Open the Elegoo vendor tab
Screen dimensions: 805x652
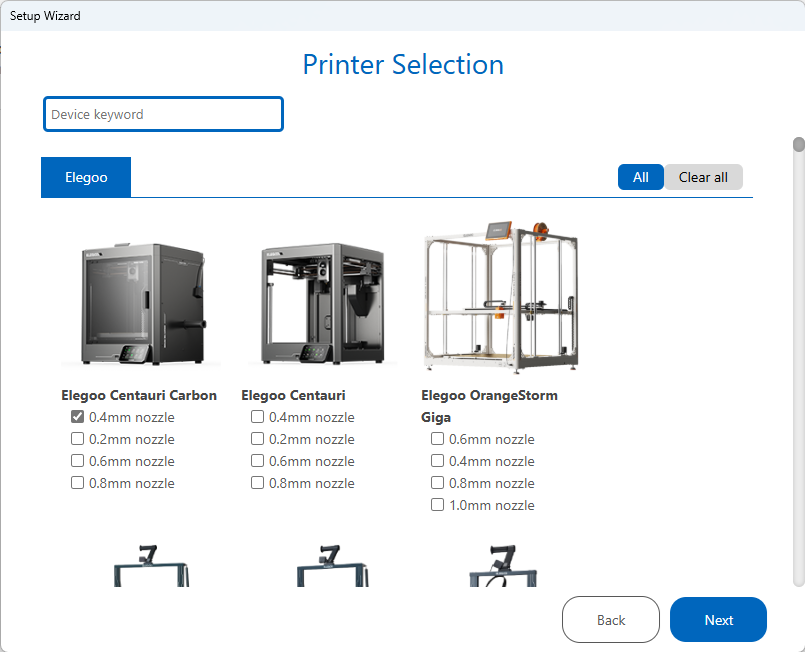[86, 177]
